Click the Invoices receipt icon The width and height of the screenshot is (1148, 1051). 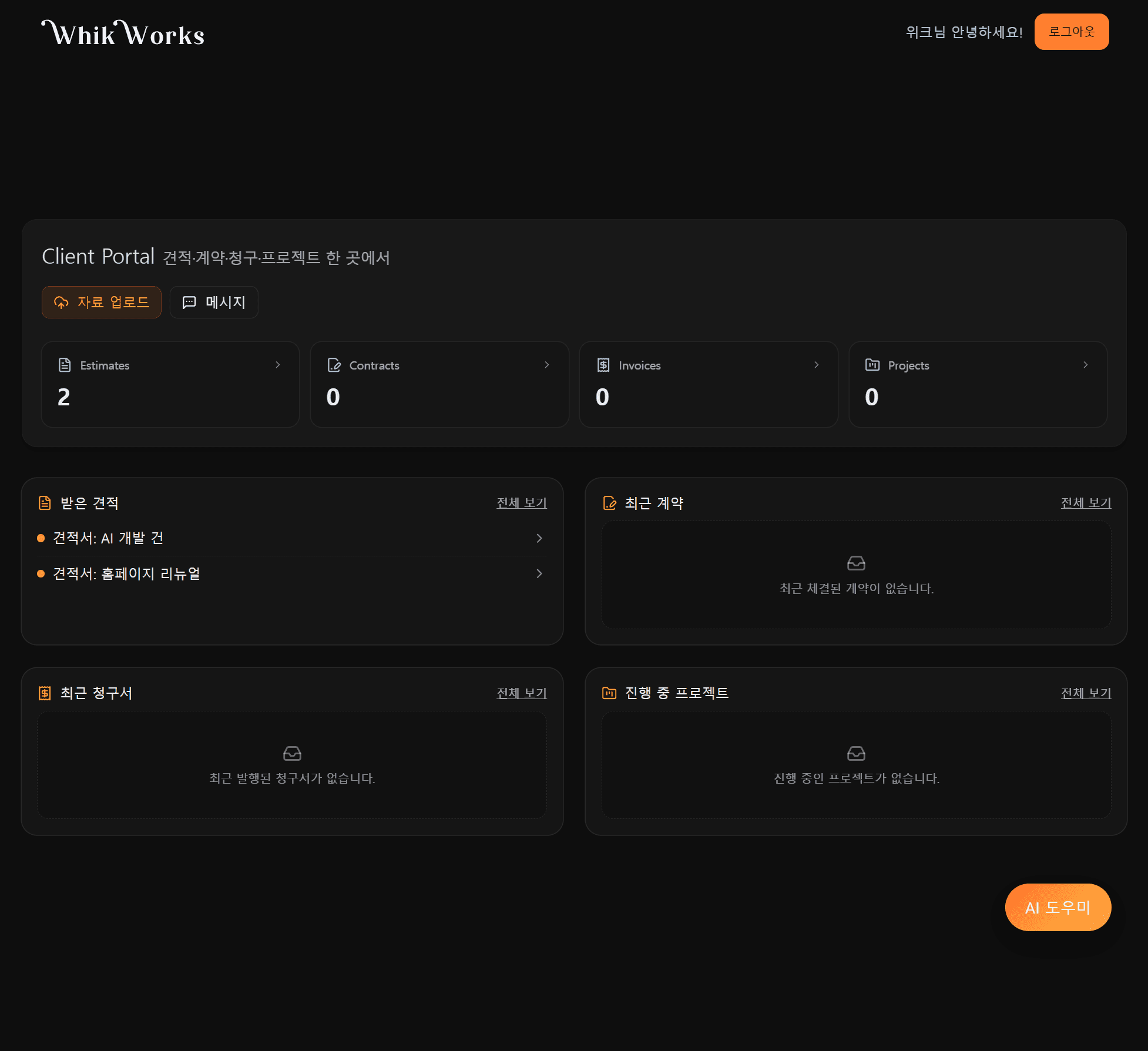coord(603,365)
